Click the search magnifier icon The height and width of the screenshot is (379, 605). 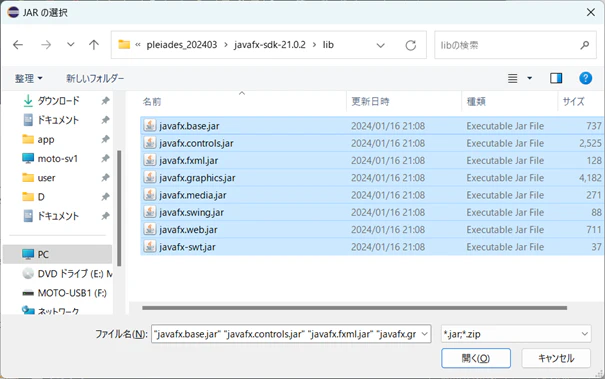[585, 45]
